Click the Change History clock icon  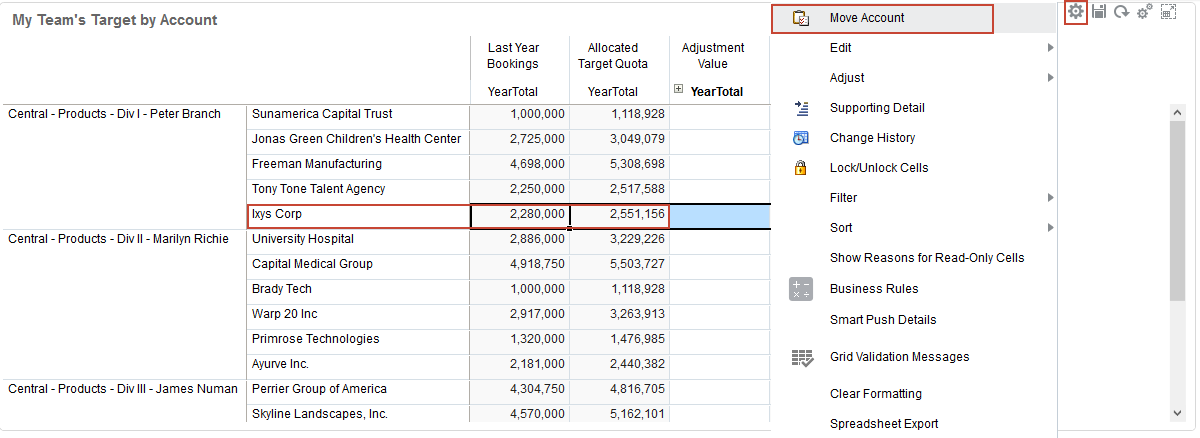[800, 138]
